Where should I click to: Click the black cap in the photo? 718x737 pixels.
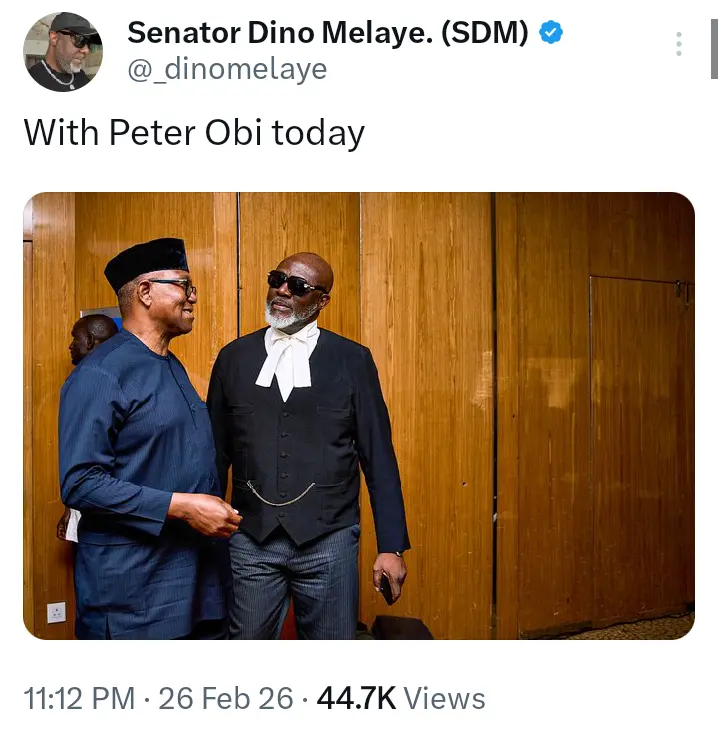click(x=146, y=262)
